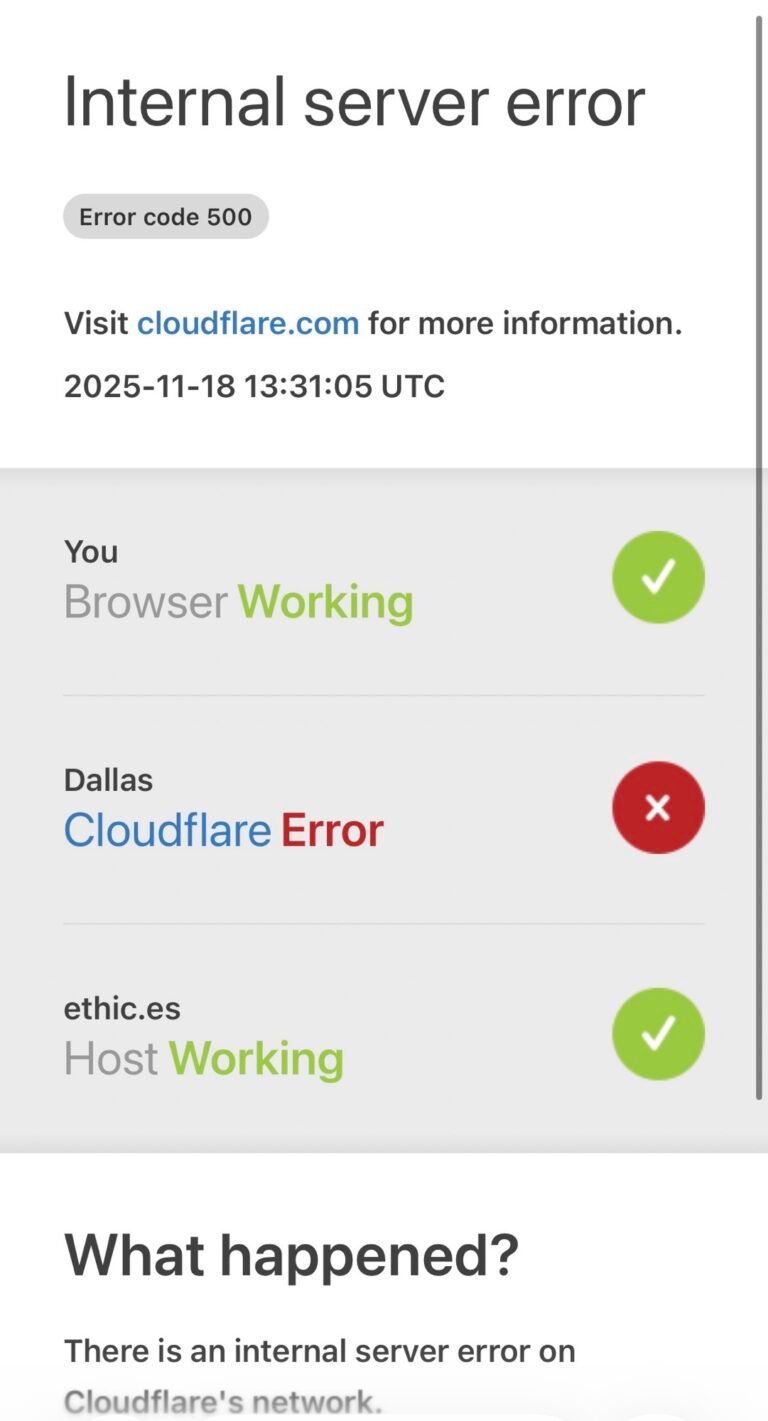Click the green Host Working checkmark icon
Image resolution: width=768 pixels, height=1421 pixels.
658,1033
